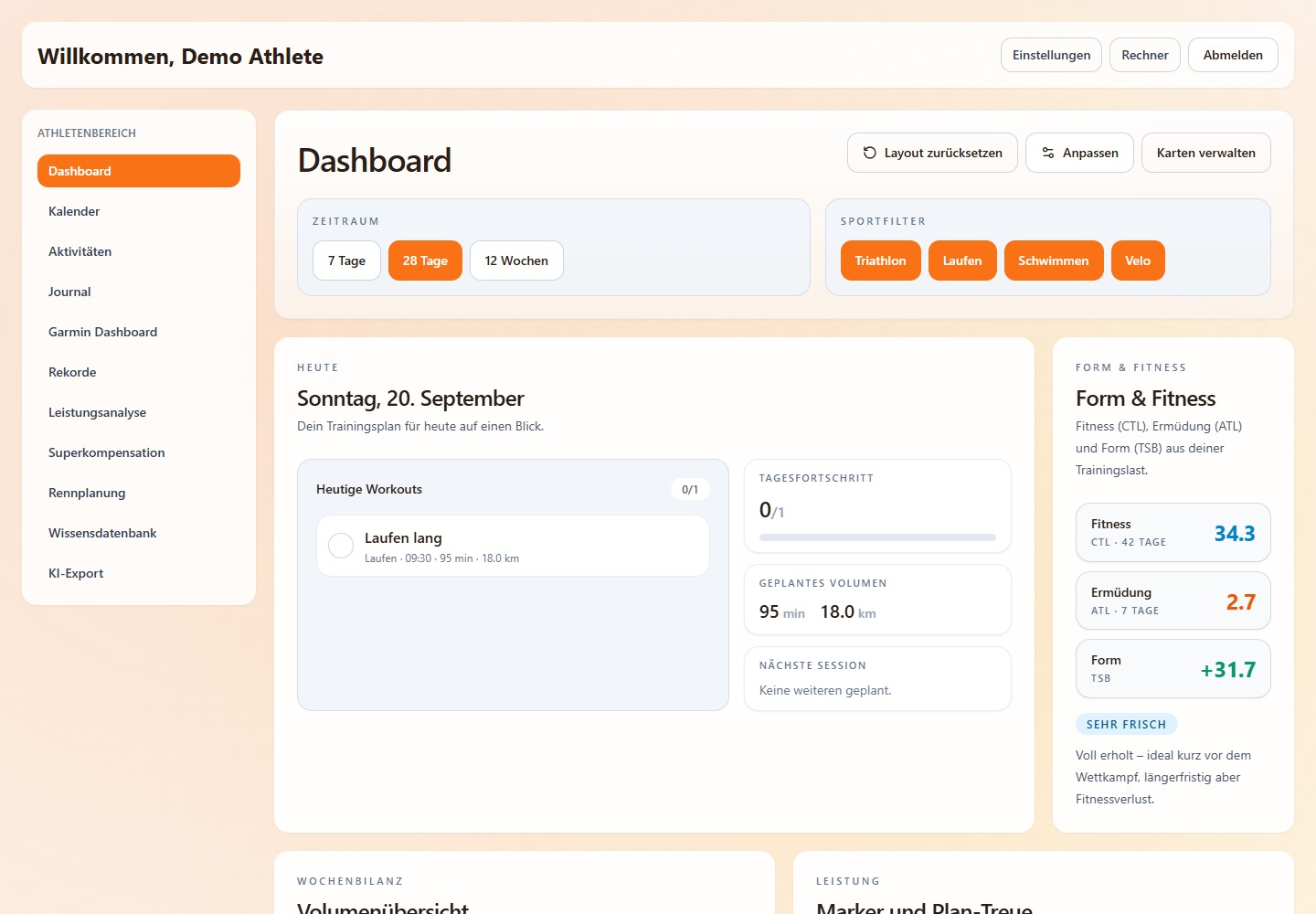Select the 7 Tage time range
This screenshot has width=1316, height=914.
346,260
